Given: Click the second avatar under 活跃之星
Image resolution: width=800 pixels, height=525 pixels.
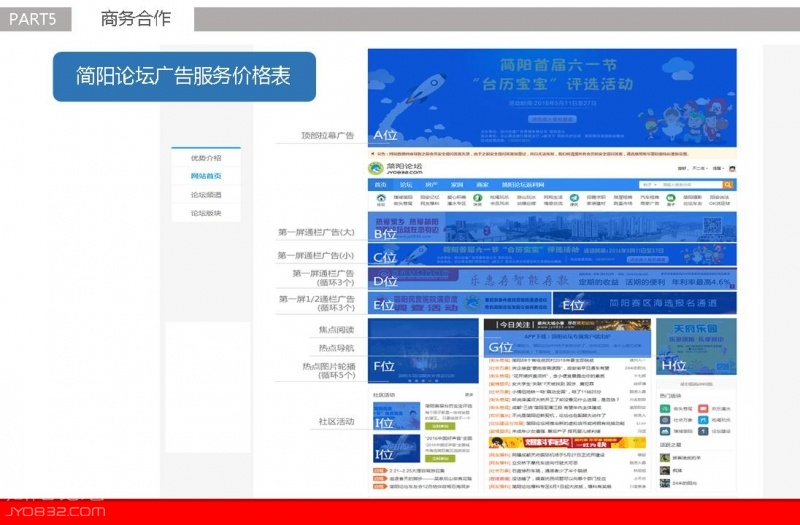Looking at the screenshot, I should [664, 470].
